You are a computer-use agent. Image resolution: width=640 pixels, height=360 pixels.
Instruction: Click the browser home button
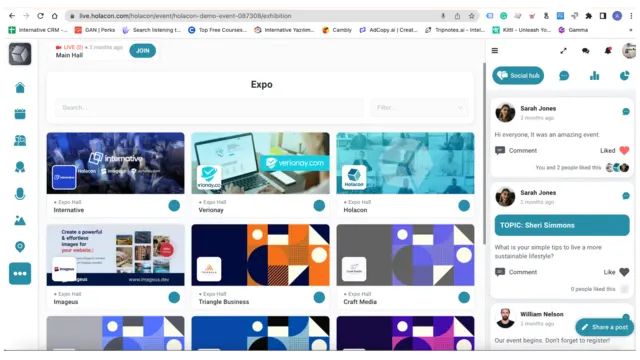point(54,16)
